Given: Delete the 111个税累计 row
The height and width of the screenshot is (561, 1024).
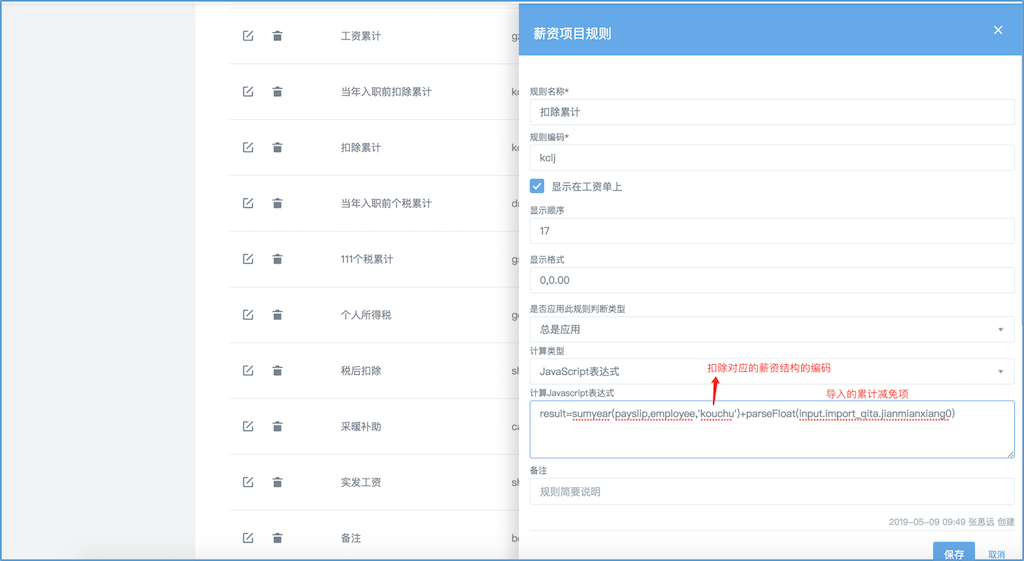Looking at the screenshot, I should (x=278, y=259).
